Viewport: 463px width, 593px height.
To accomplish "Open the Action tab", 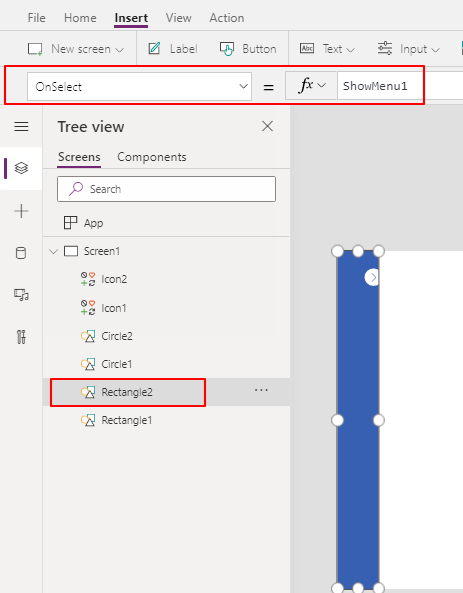I will [x=227, y=18].
